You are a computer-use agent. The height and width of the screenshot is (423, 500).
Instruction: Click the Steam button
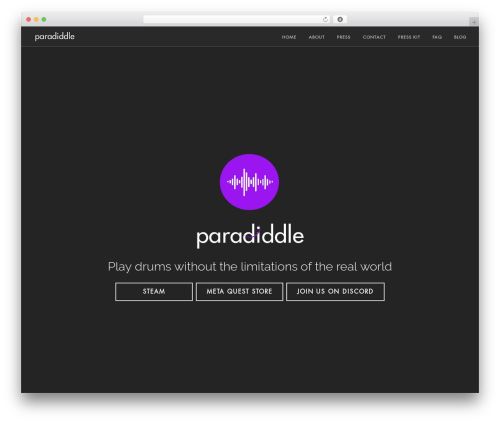[x=154, y=292]
